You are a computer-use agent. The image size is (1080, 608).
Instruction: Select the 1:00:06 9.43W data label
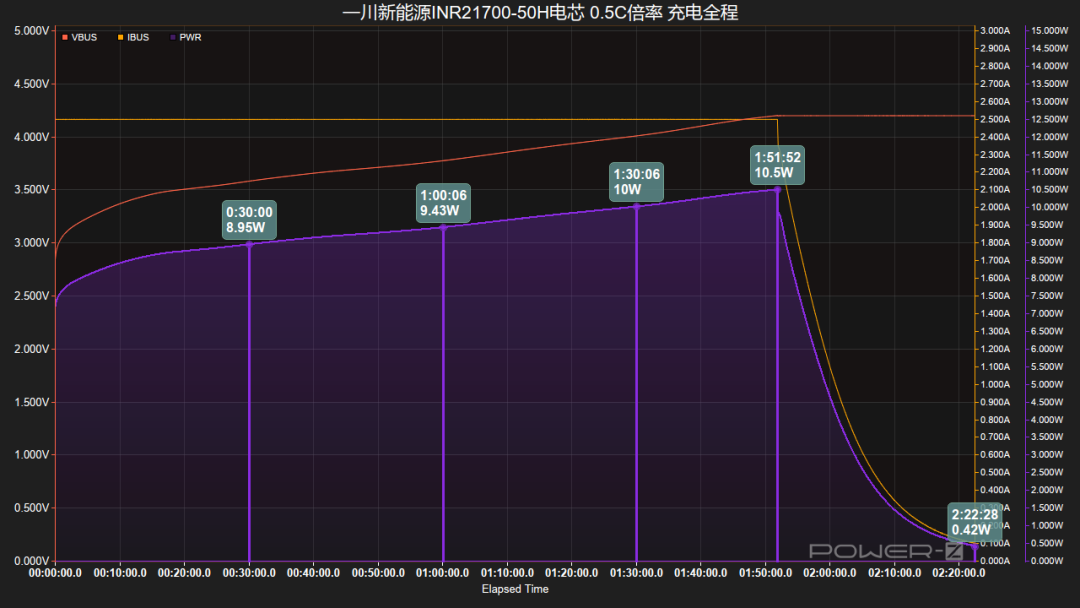click(x=444, y=203)
